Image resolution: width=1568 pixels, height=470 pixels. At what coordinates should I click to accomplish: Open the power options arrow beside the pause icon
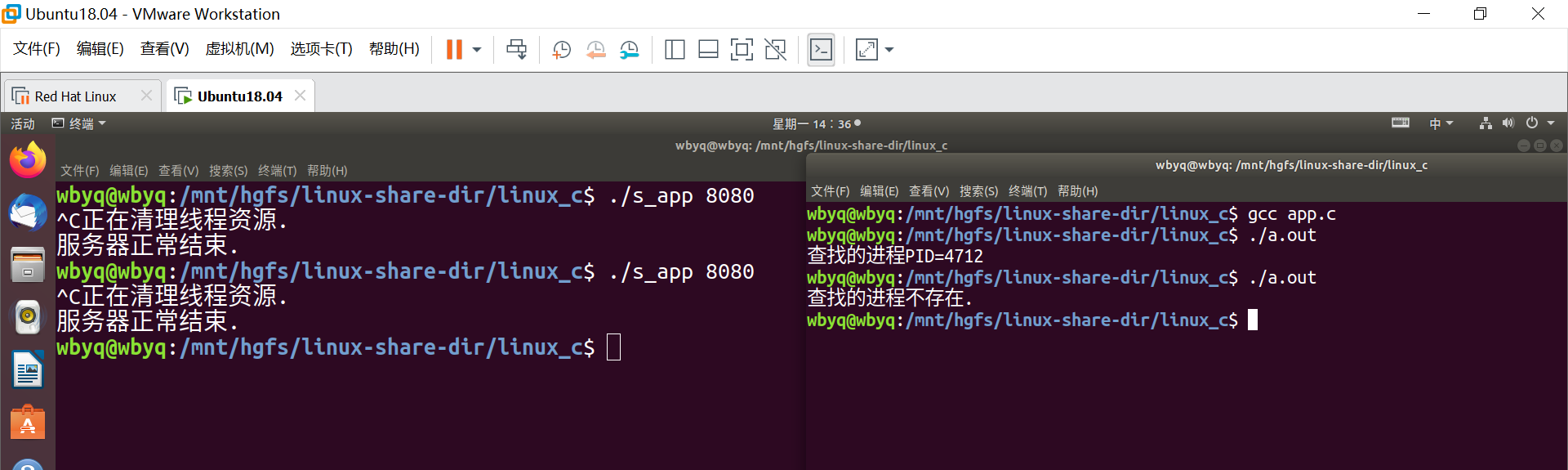click(x=477, y=50)
